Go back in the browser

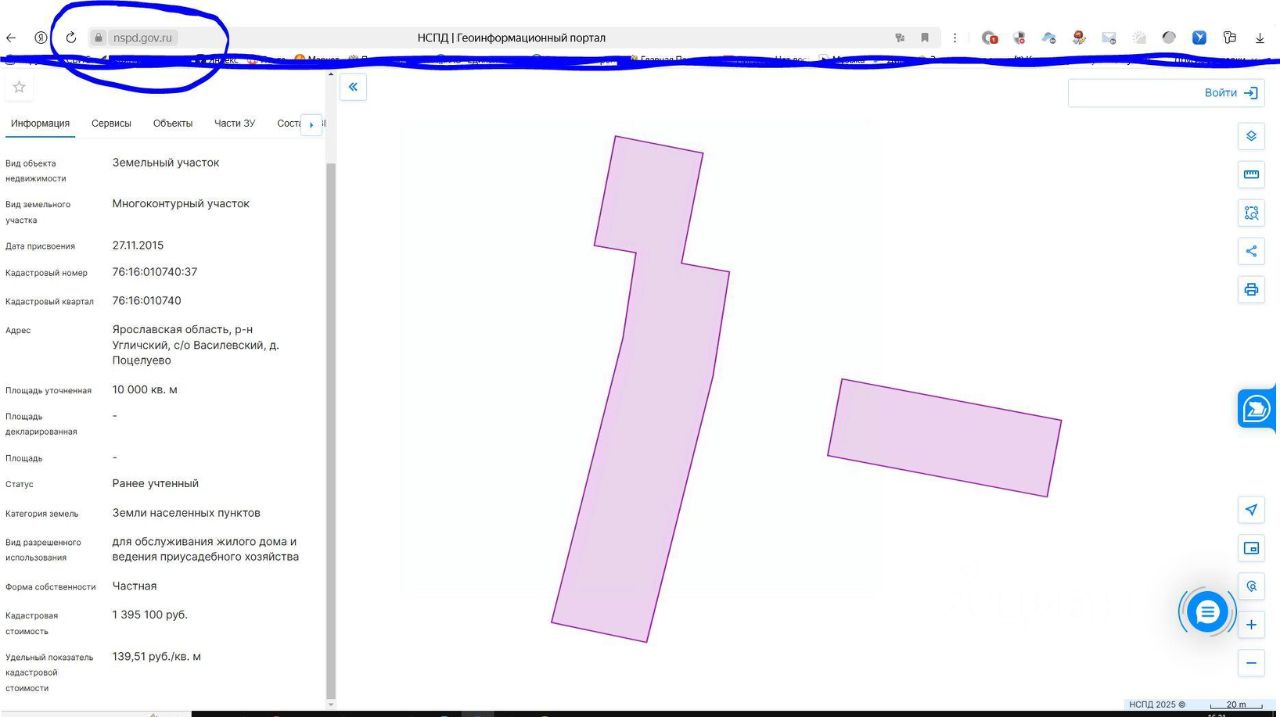[x=11, y=38]
